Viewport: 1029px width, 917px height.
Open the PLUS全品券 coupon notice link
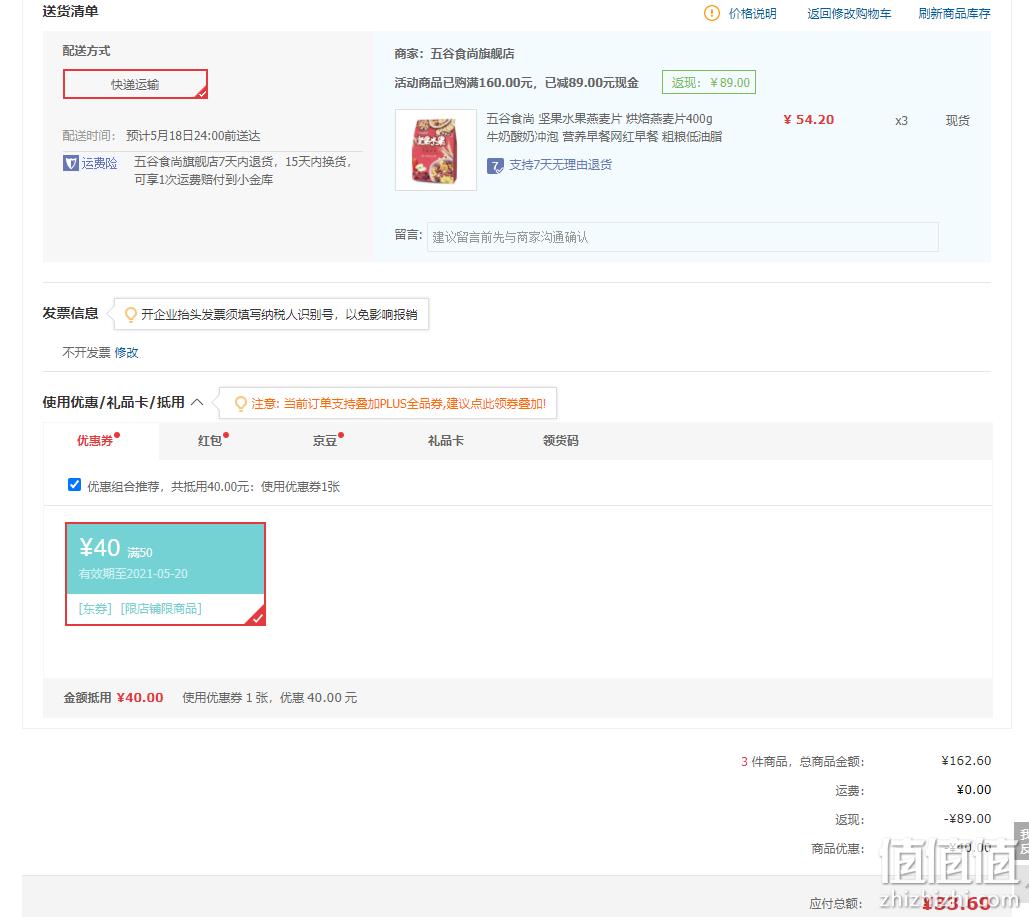[398, 404]
